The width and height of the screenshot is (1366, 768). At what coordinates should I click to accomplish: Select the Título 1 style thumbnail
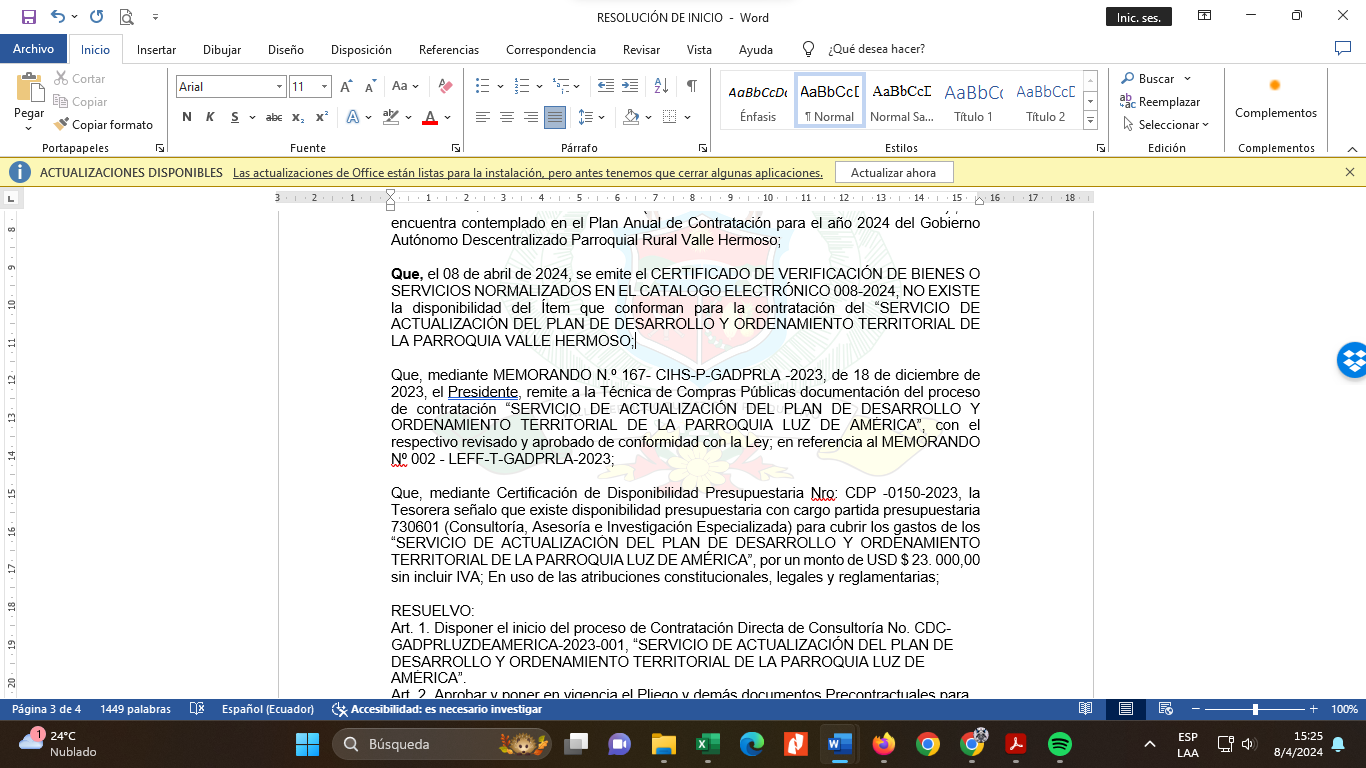[973, 101]
